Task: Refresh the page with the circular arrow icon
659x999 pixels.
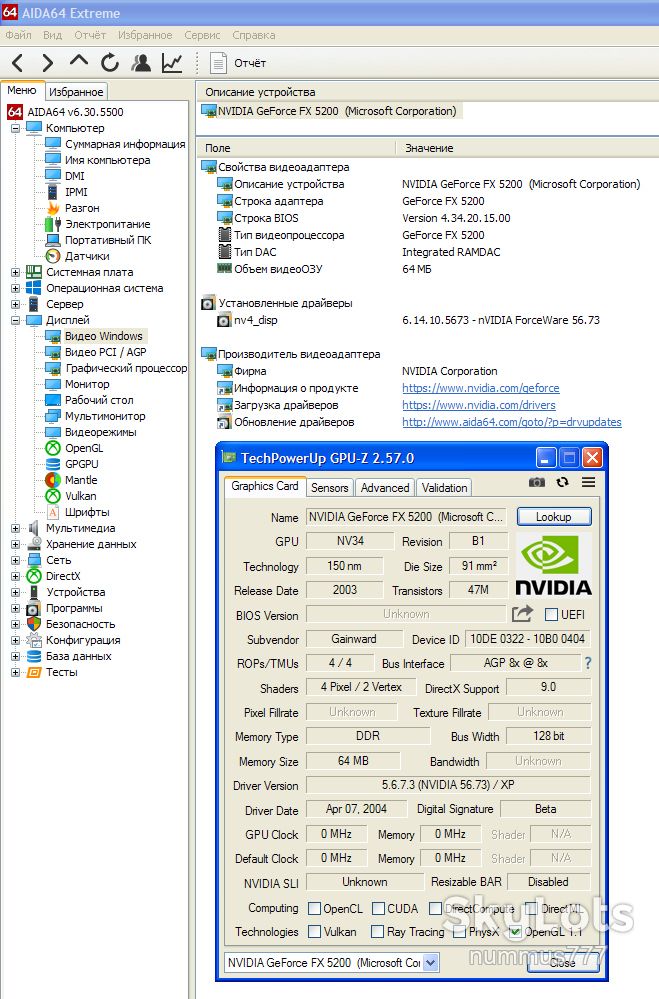Action: pyautogui.click(x=110, y=62)
